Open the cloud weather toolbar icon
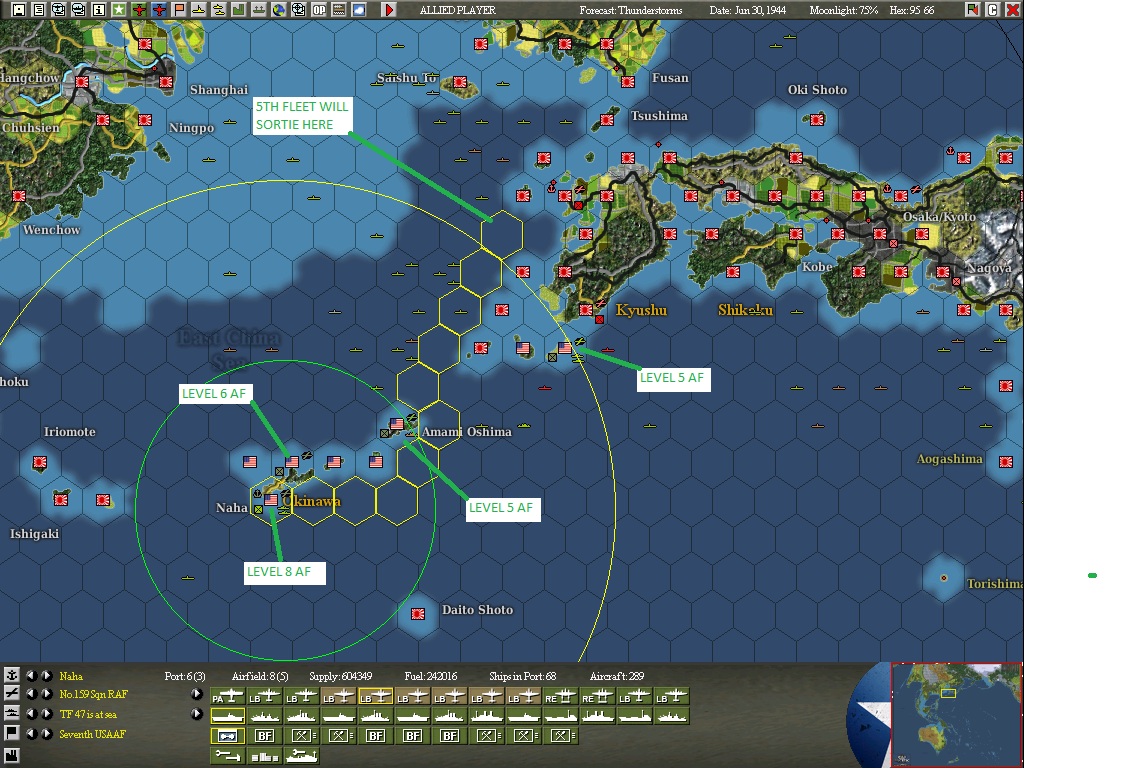 coord(359,10)
